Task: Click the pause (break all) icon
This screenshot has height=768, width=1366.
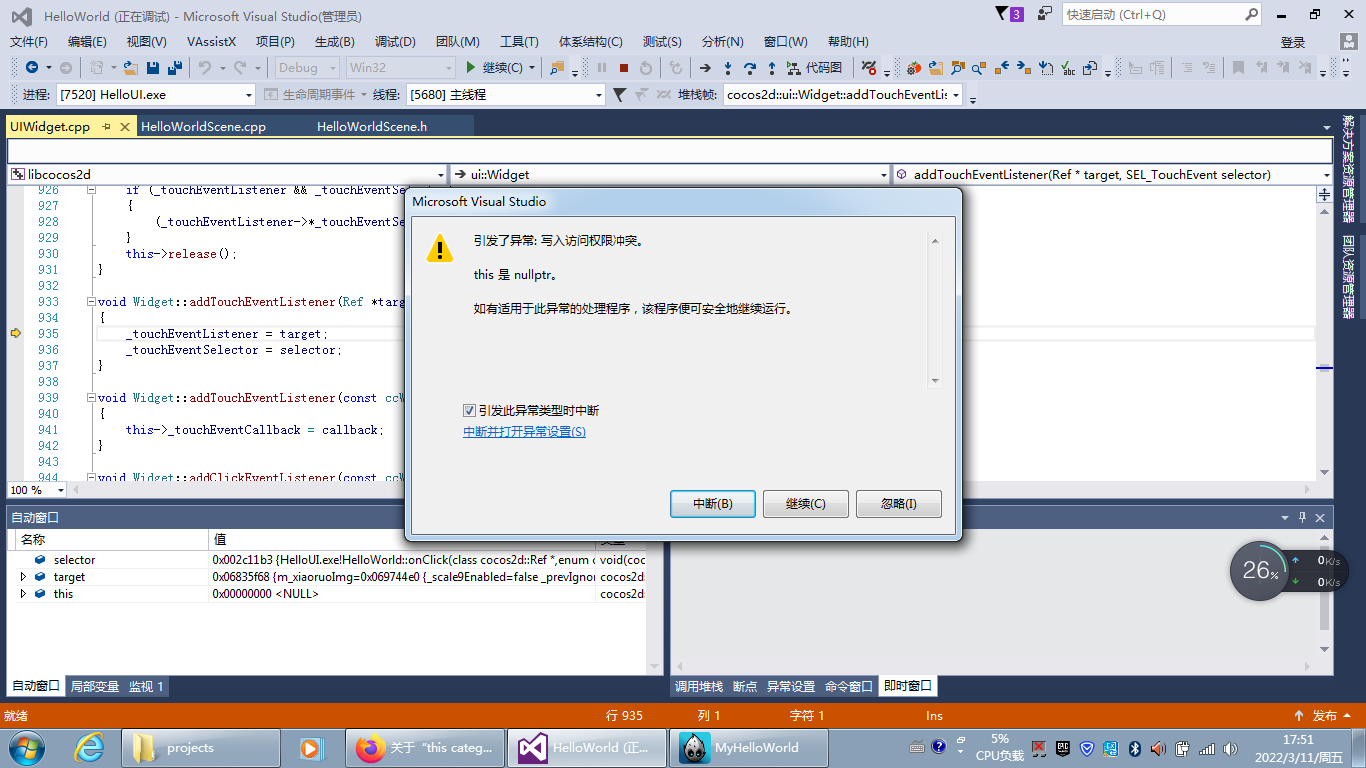Action: [x=602, y=68]
